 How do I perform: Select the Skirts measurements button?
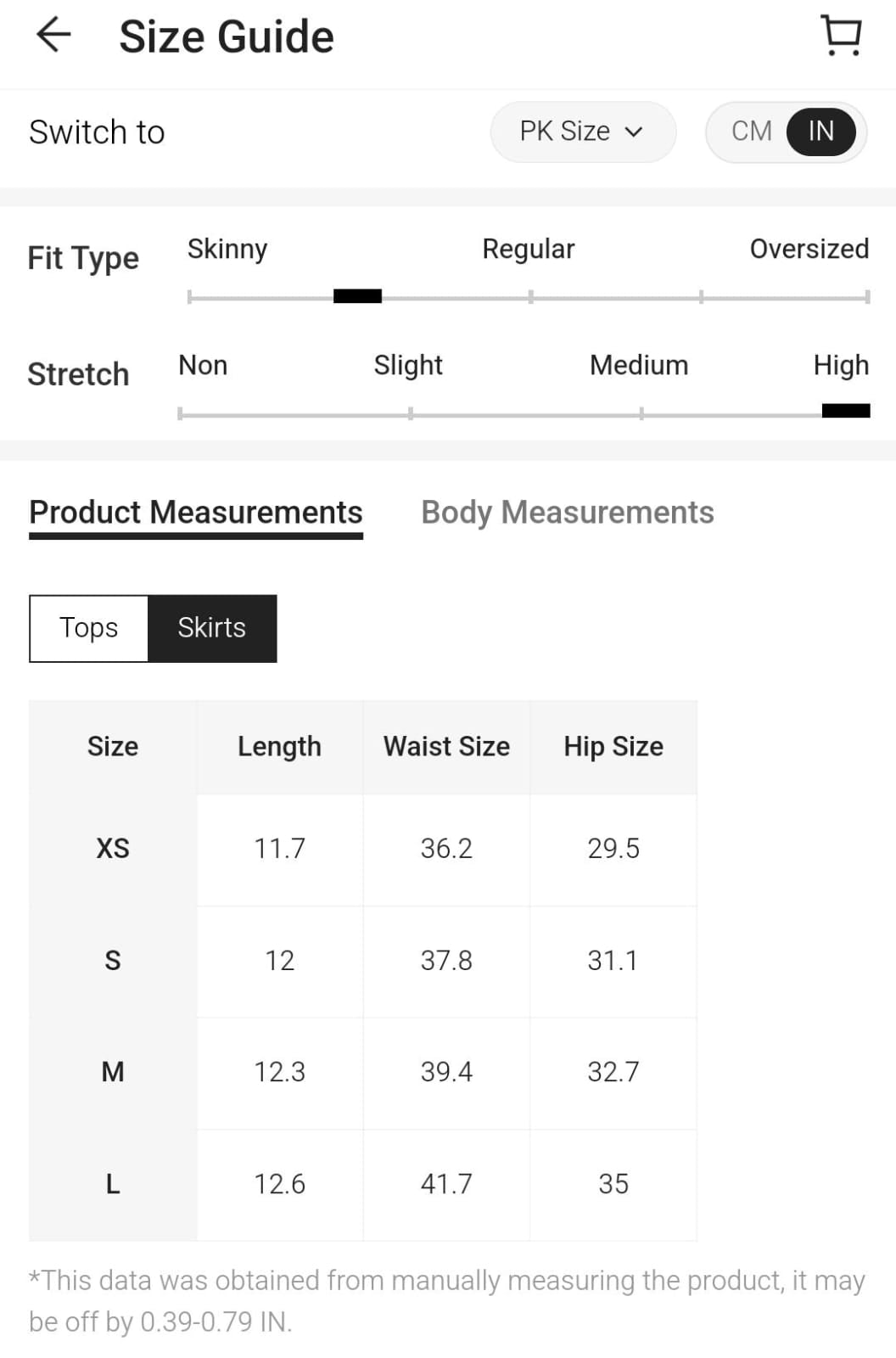coord(212,628)
